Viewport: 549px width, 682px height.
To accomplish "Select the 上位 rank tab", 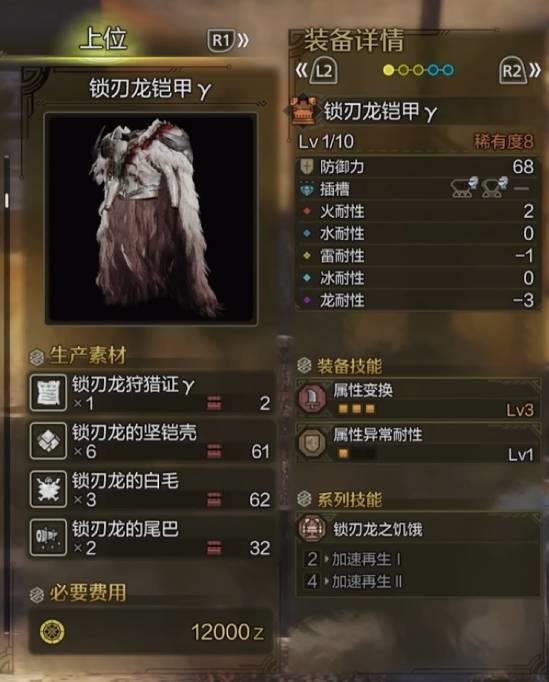I will coord(103,38).
